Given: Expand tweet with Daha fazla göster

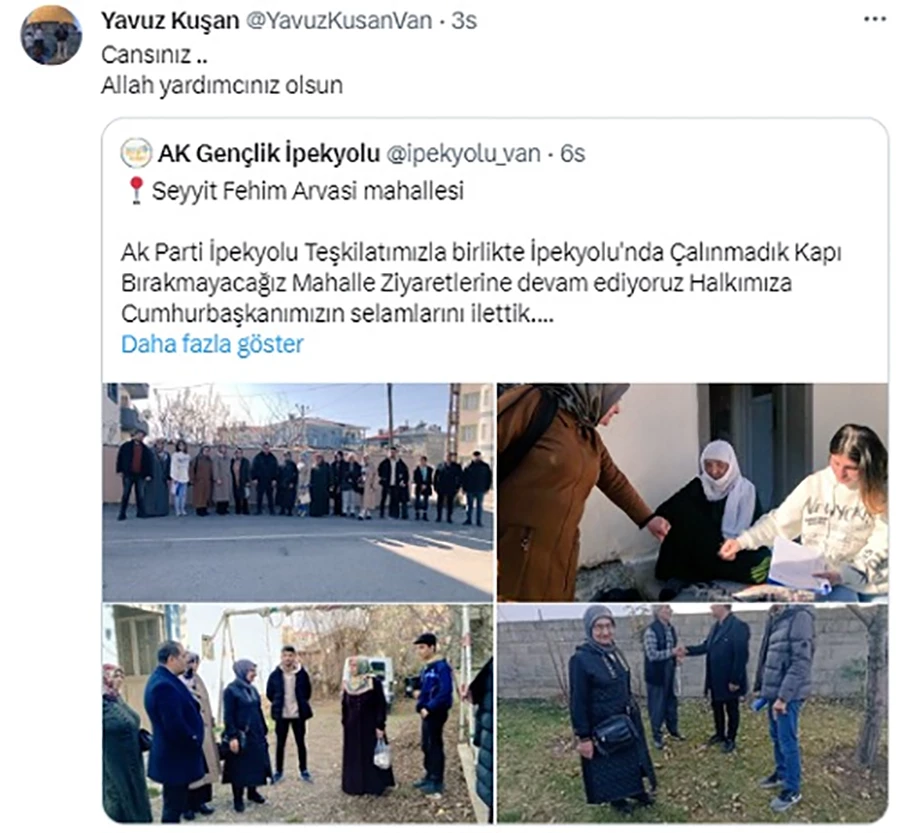Looking at the screenshot, I should (x=212, y=344).
